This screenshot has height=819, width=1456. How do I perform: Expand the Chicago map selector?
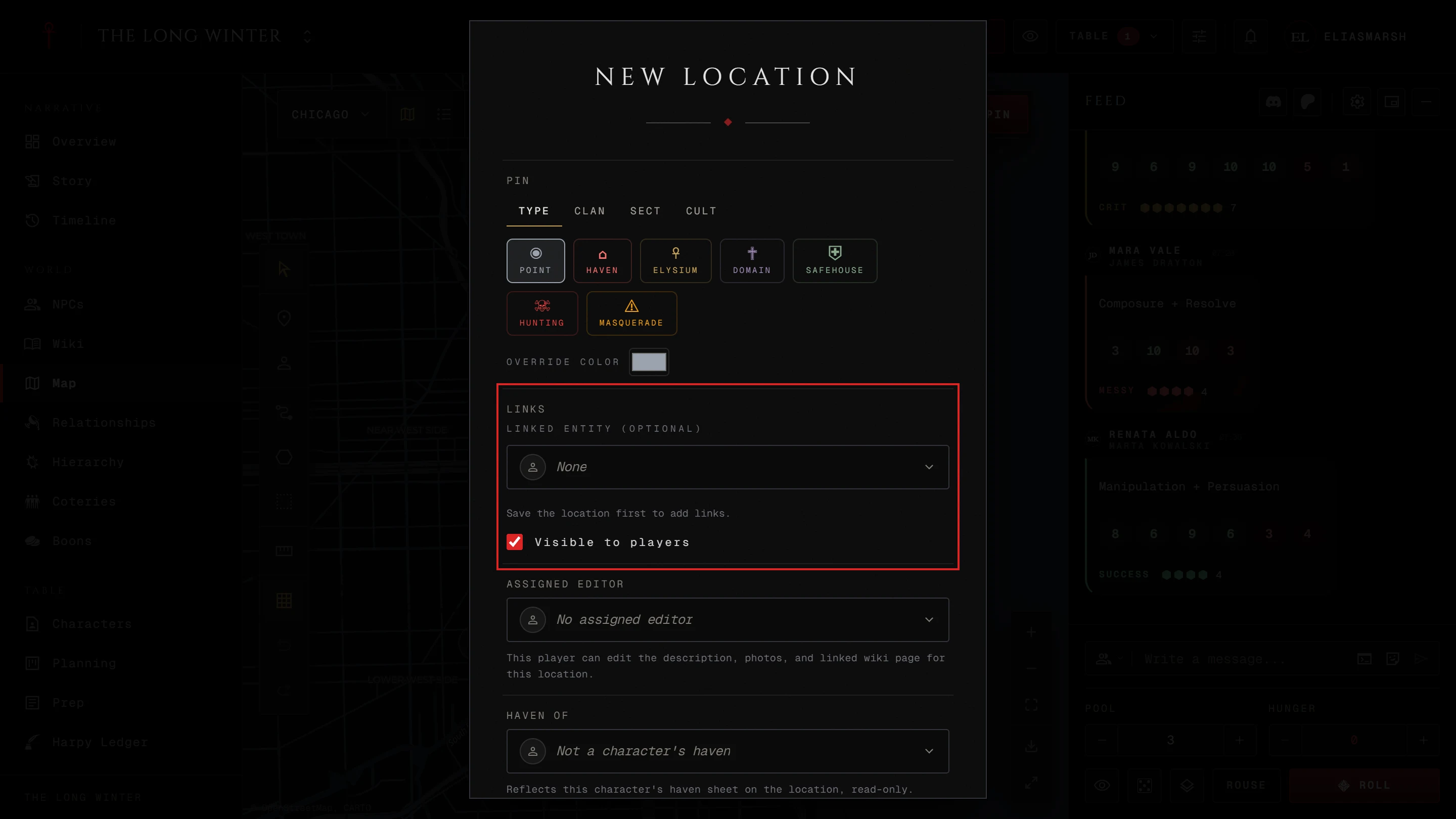[331, 114]
